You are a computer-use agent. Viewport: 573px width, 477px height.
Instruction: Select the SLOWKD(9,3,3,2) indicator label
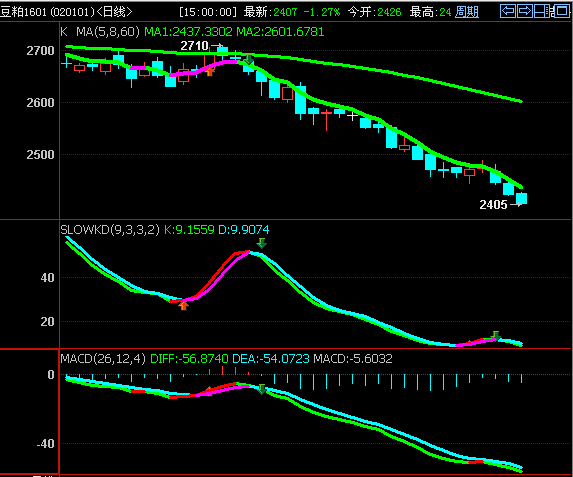(x=110, y=230)
